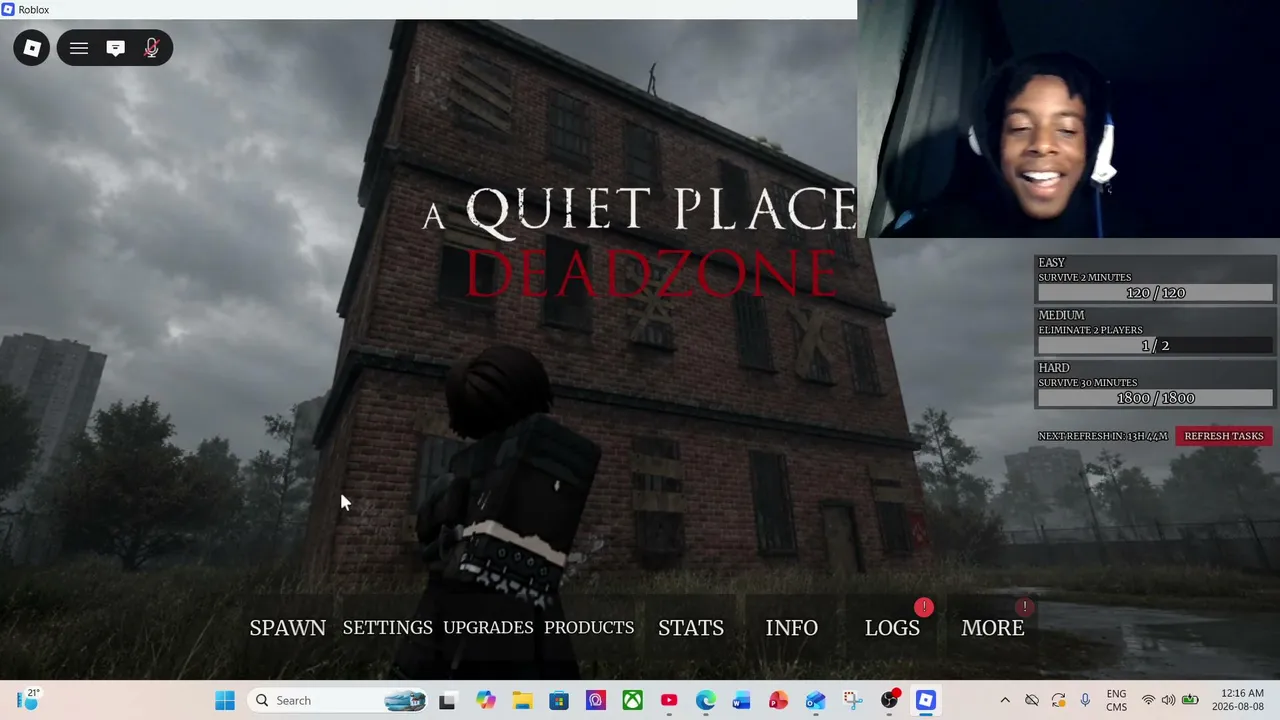1280x720 pixels.
Task: Switch to PowerPoint on the taskbar
Action: tap(779, 700)
